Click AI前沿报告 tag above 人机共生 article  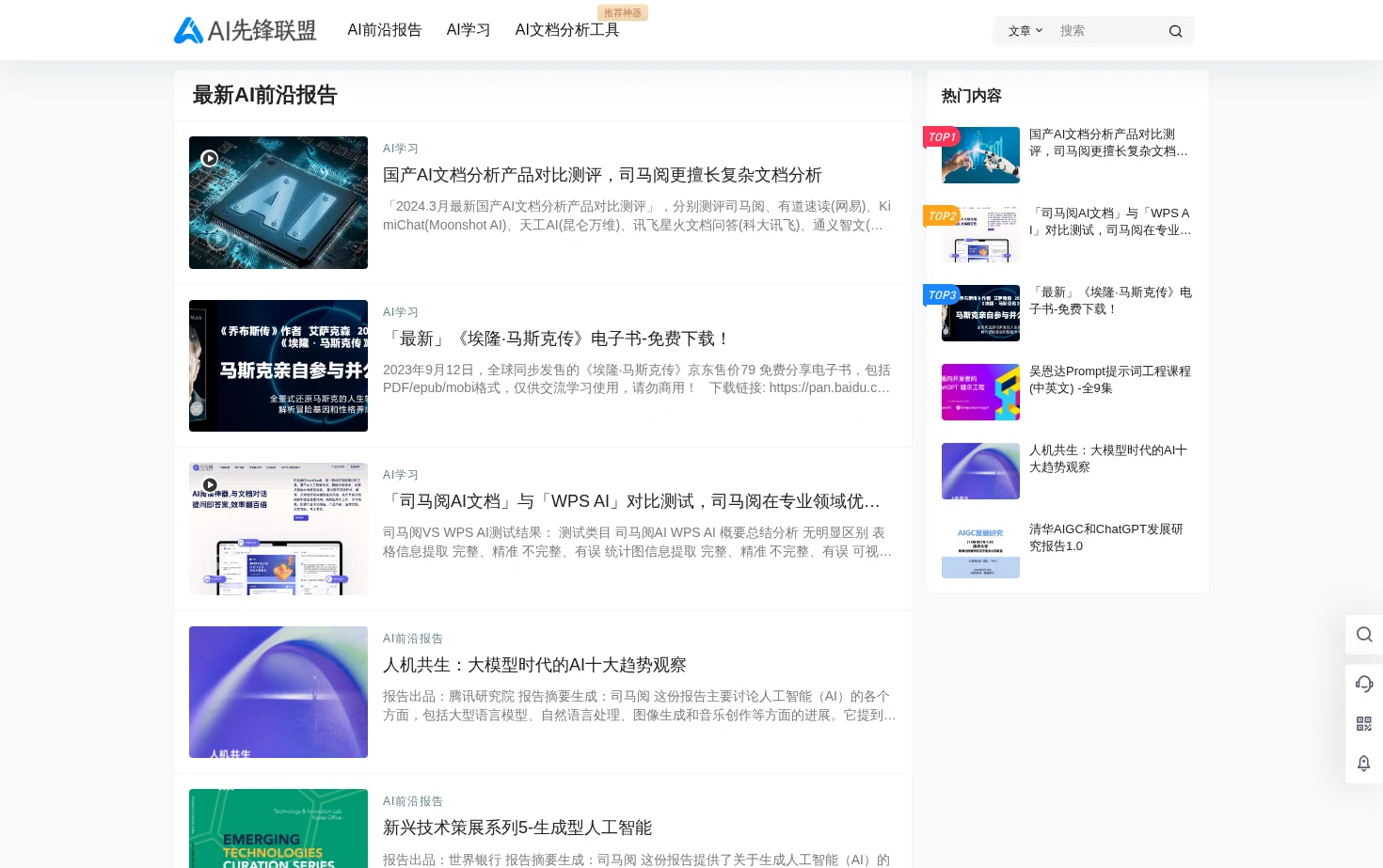click(413, 639)
